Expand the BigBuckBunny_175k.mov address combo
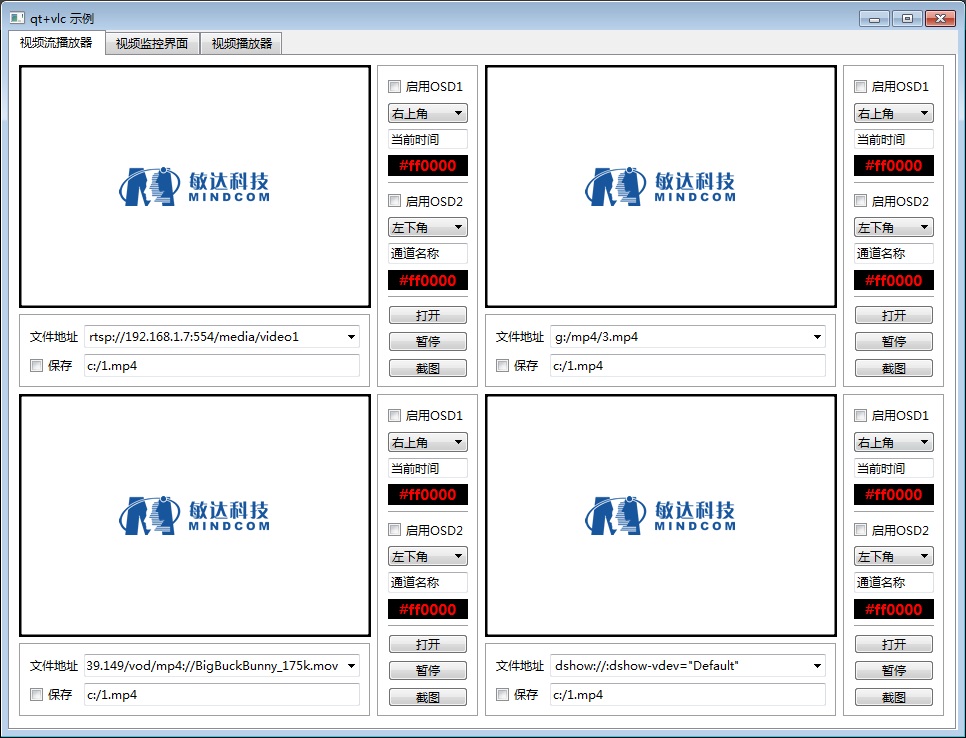966x738 pixels. click(351, 666)
